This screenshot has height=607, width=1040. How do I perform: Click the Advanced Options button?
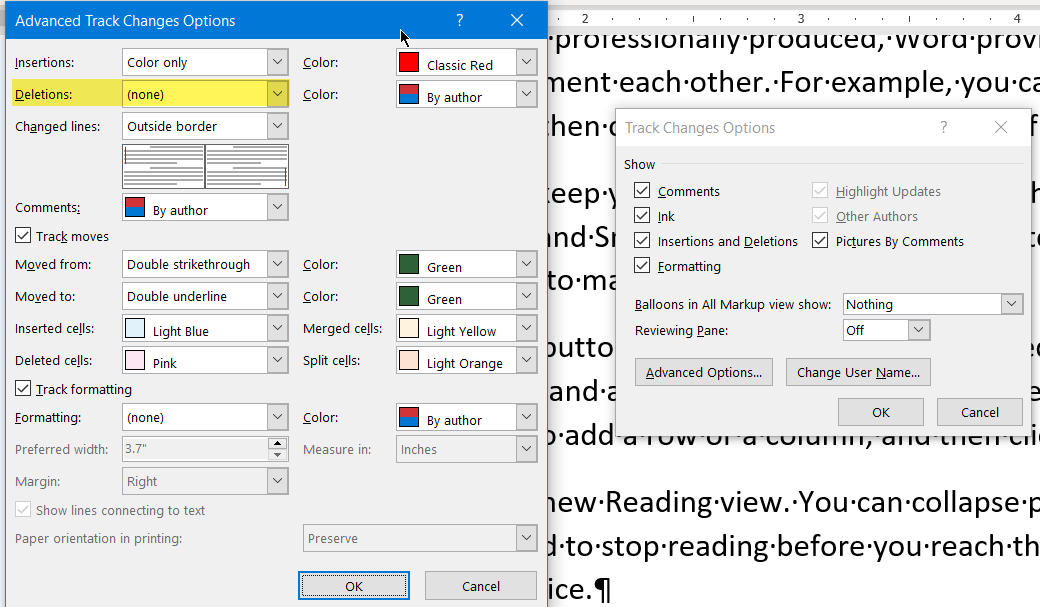click(x=704, y=372)
